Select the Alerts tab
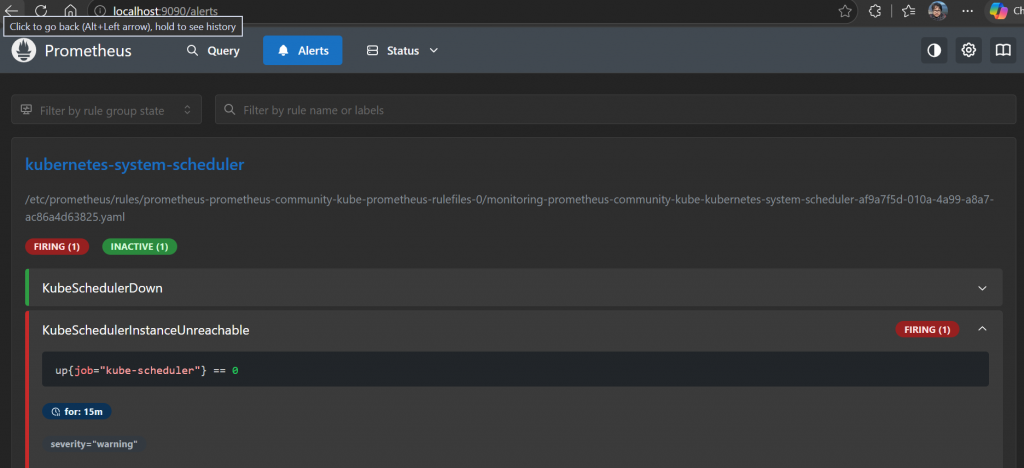Screen dimensions: 1024x468 pyautogui.click(x=302, y=50)
